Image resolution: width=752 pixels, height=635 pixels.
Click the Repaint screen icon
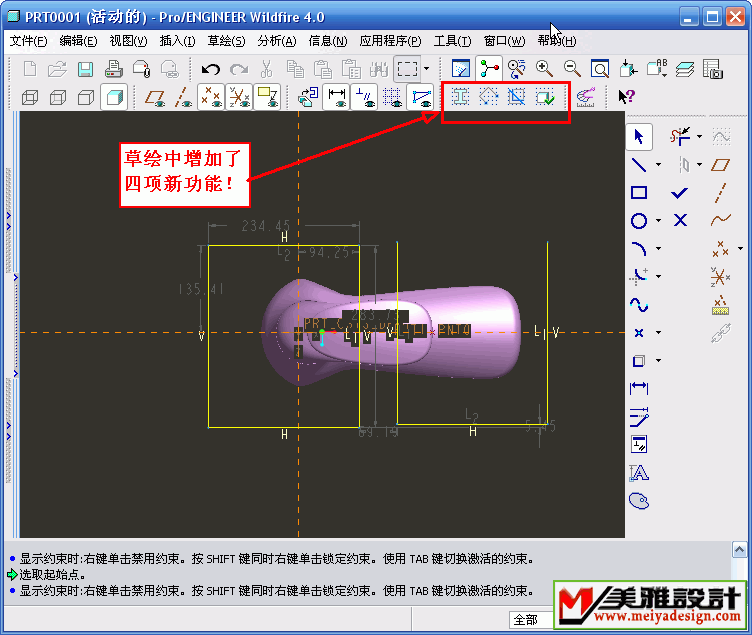(x=461, y=69)
